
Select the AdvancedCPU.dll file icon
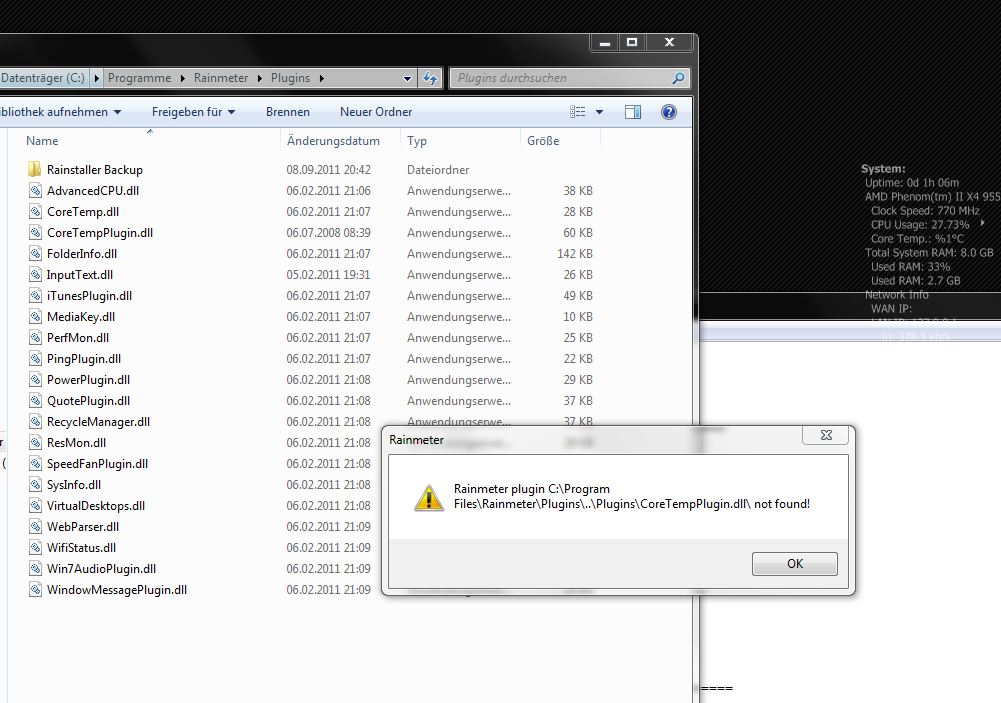tap(36, 191)
